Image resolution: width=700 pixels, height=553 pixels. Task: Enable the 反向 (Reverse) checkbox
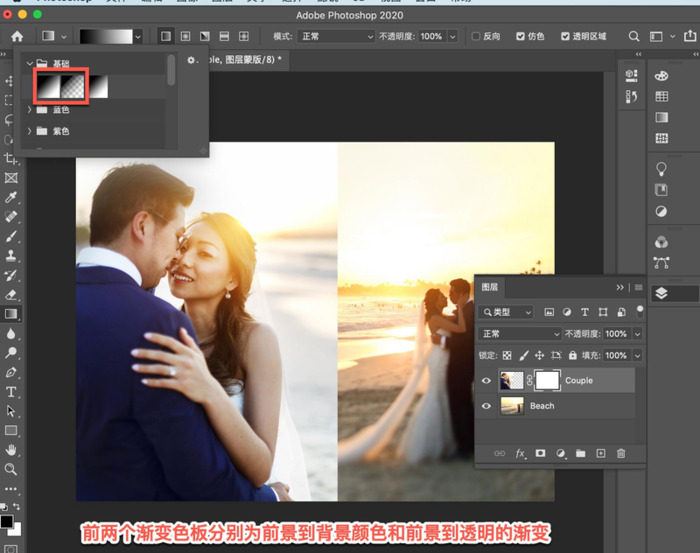[476, 36]
